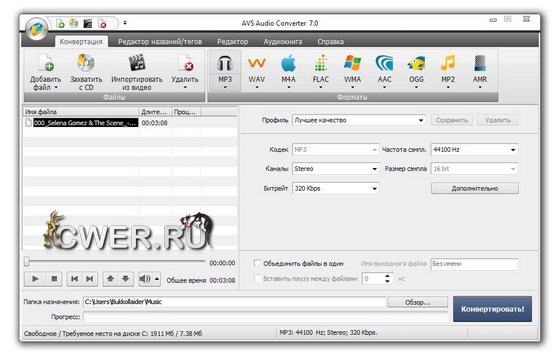Open the Аудиокнига tab
This screenshot has width=560, height=361.
282,41
